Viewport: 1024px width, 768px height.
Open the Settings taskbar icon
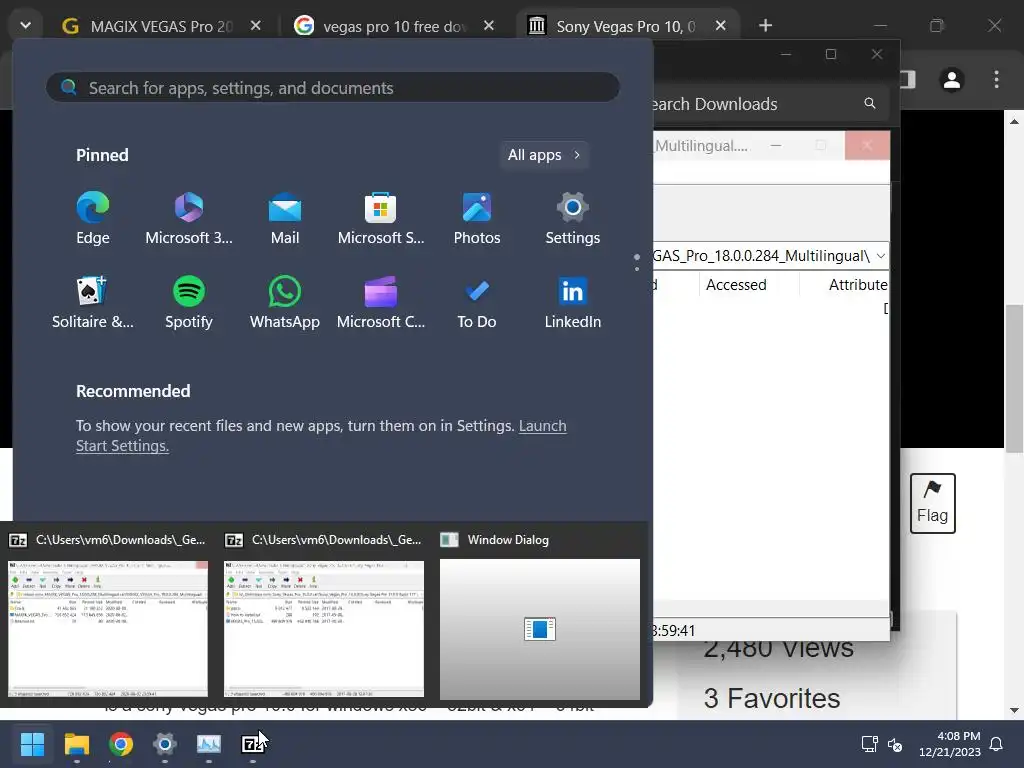tap(165, 744)
